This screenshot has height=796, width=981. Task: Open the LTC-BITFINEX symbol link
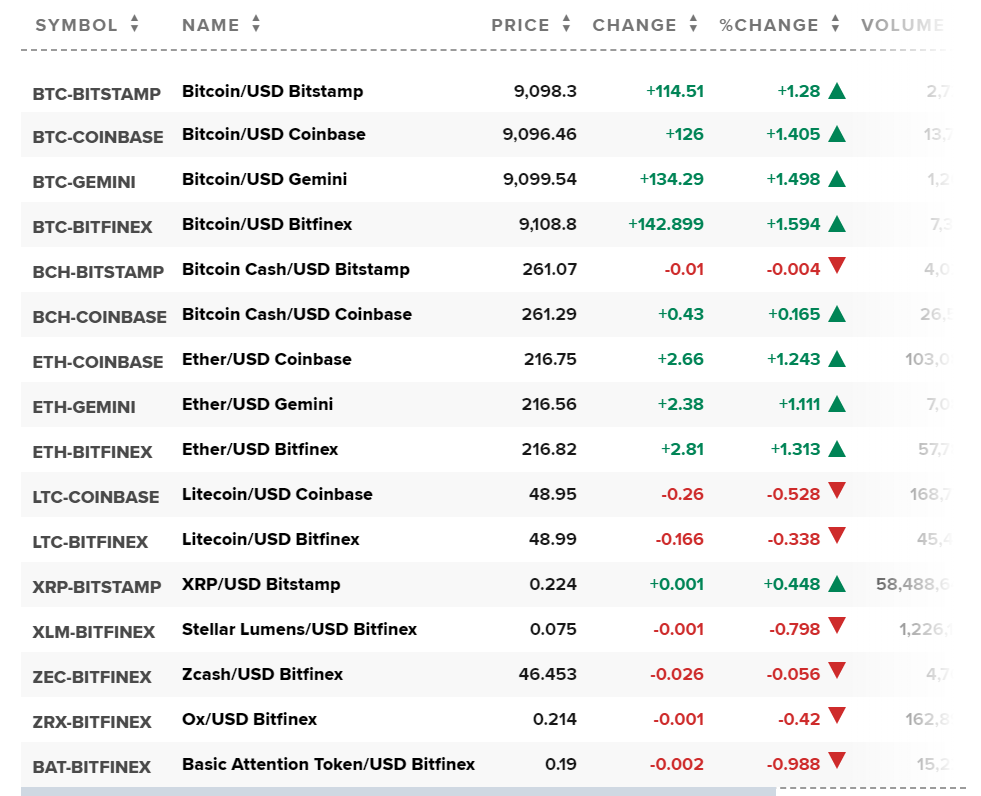tap(90, 543)
